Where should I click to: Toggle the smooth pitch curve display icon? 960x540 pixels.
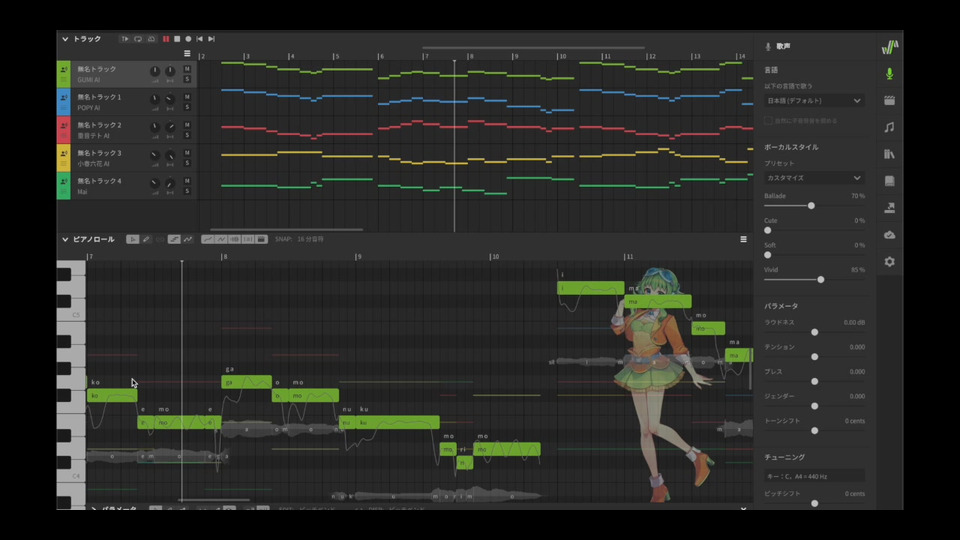208,239
